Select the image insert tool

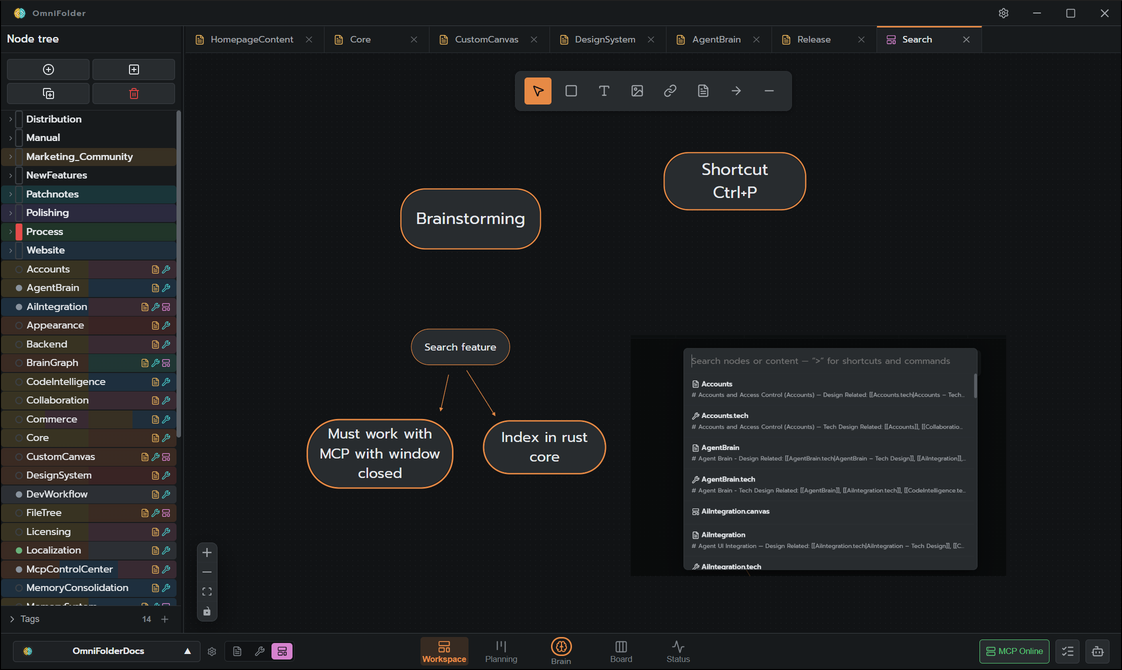coord(637,91)
